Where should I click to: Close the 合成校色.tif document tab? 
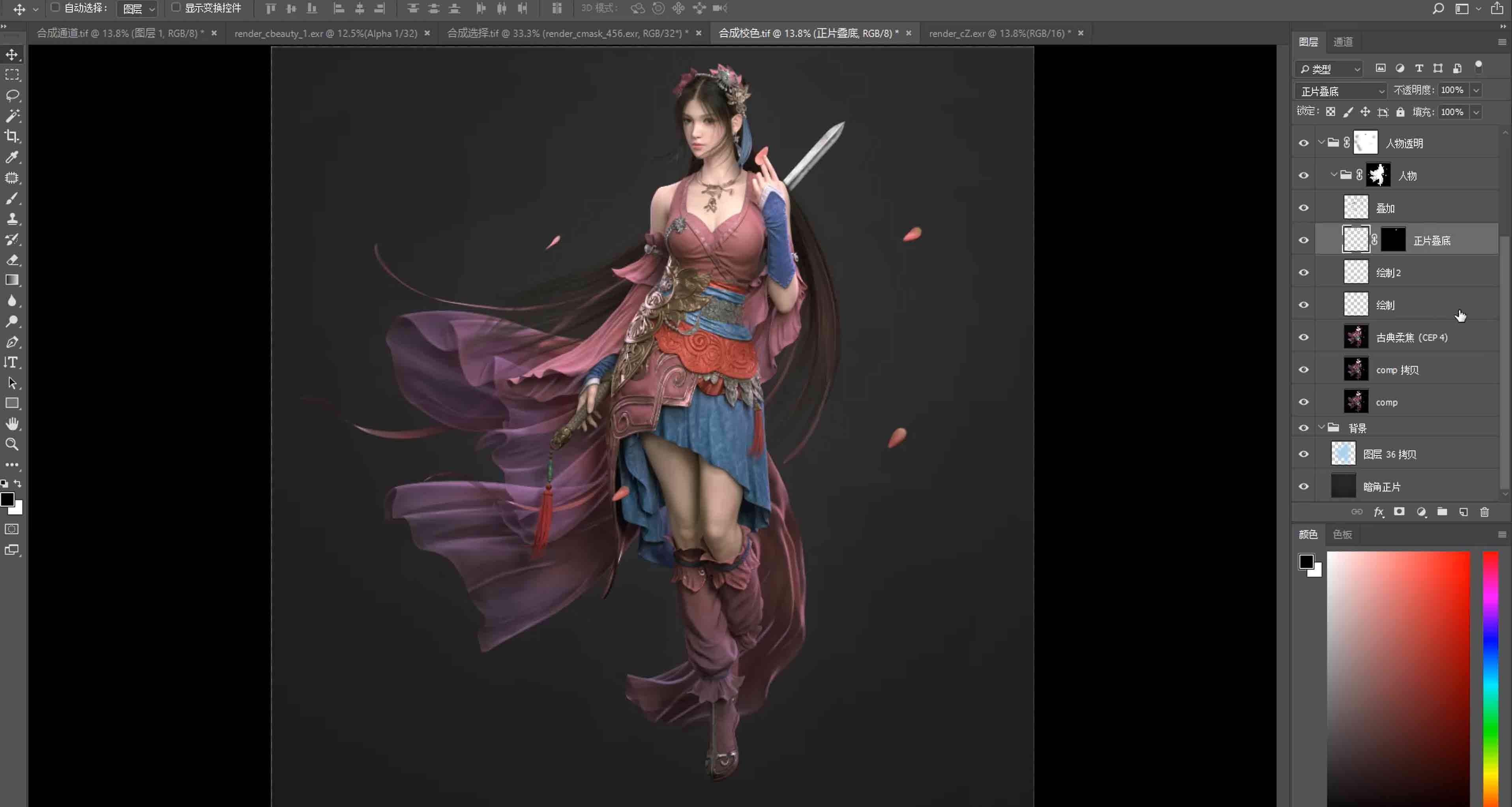click(x=909, y=33)
